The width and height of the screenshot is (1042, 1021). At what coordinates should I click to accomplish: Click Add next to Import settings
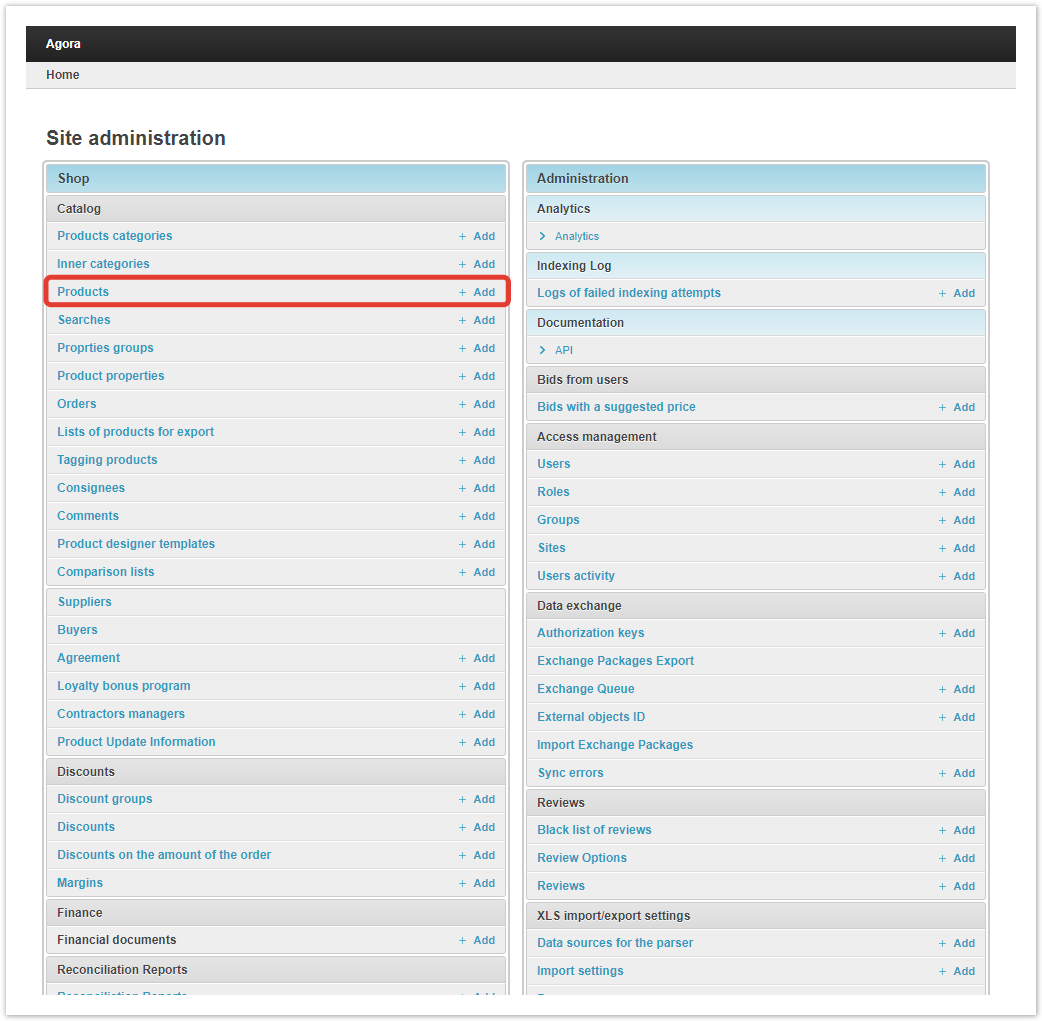tap(957, 971)
